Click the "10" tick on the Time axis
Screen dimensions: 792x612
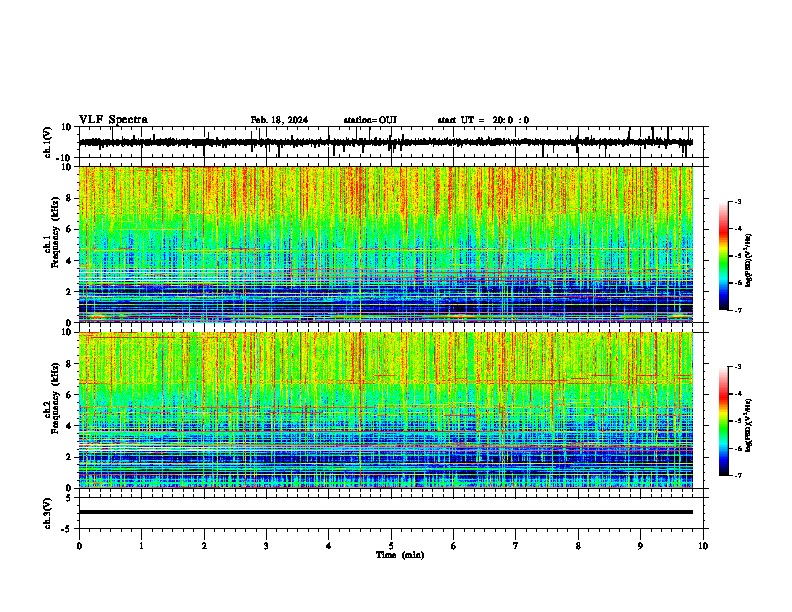[703, 546]
